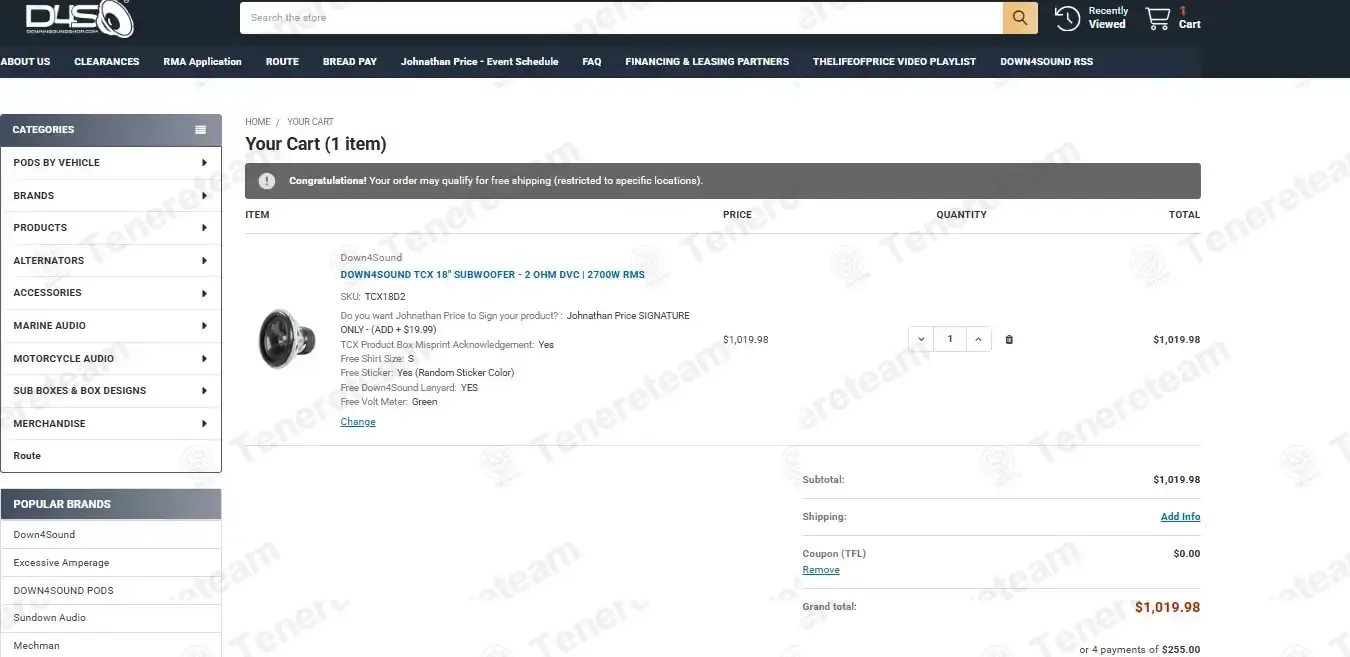Increase quantity with up arrow
This screenshot has height=657, width=1350.
[978, 340]
